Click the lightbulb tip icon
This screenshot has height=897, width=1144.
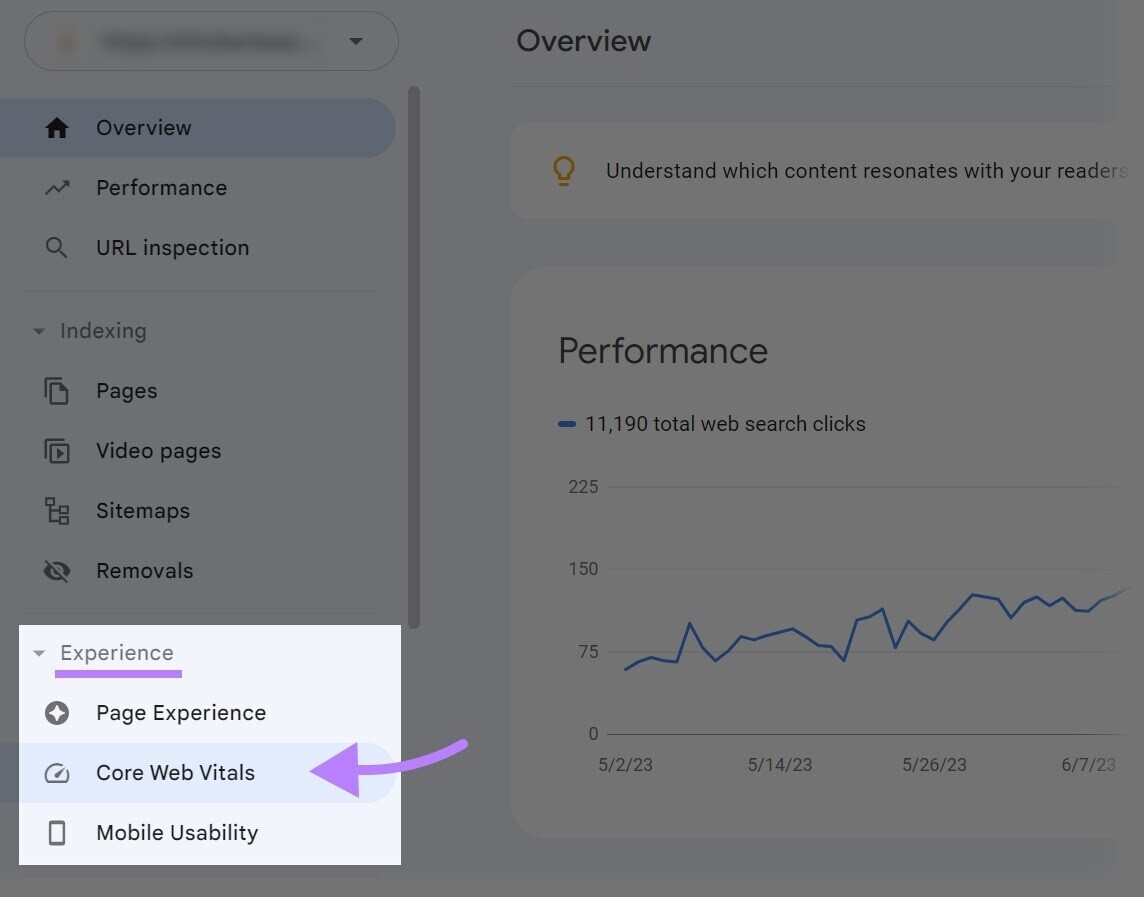point(563,170)
